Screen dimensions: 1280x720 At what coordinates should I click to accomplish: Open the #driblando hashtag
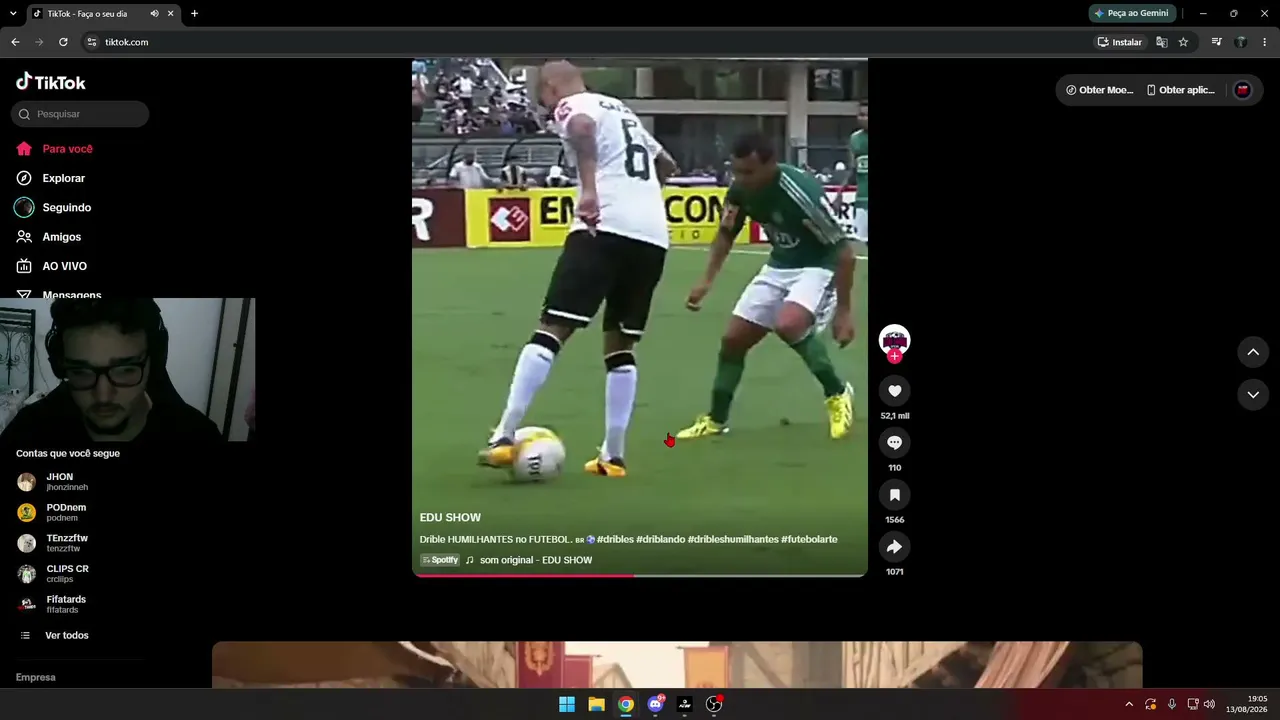pyautogui.click(x=661, y=539)
